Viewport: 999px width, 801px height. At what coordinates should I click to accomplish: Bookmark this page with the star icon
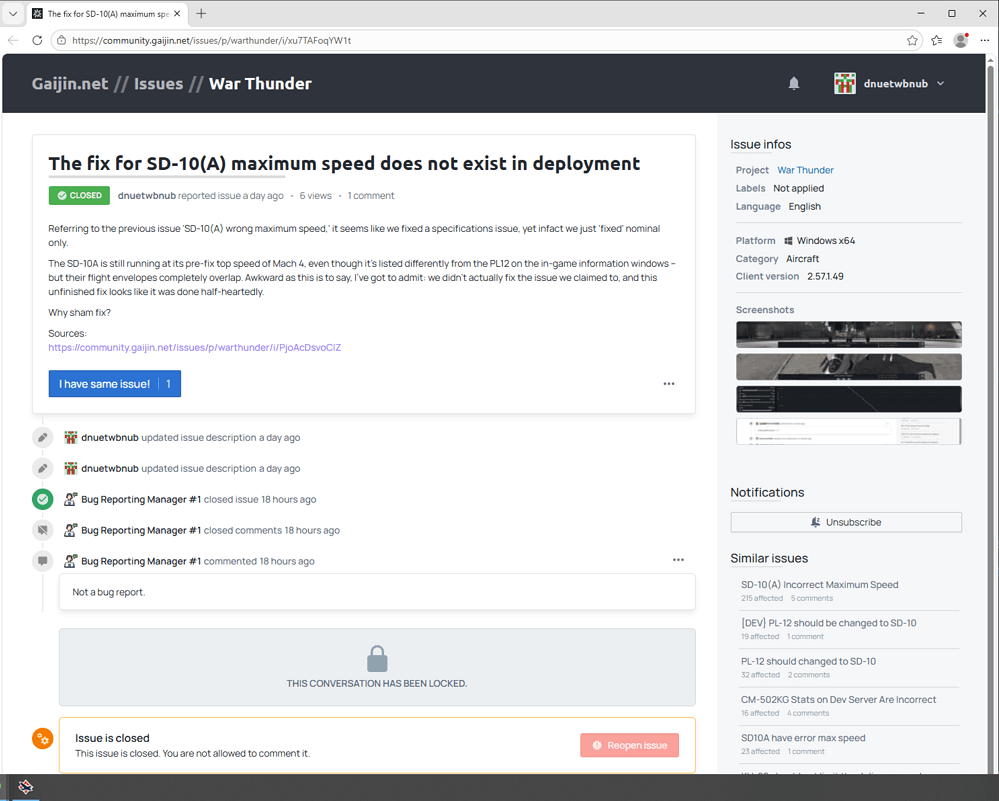point(912,41)
